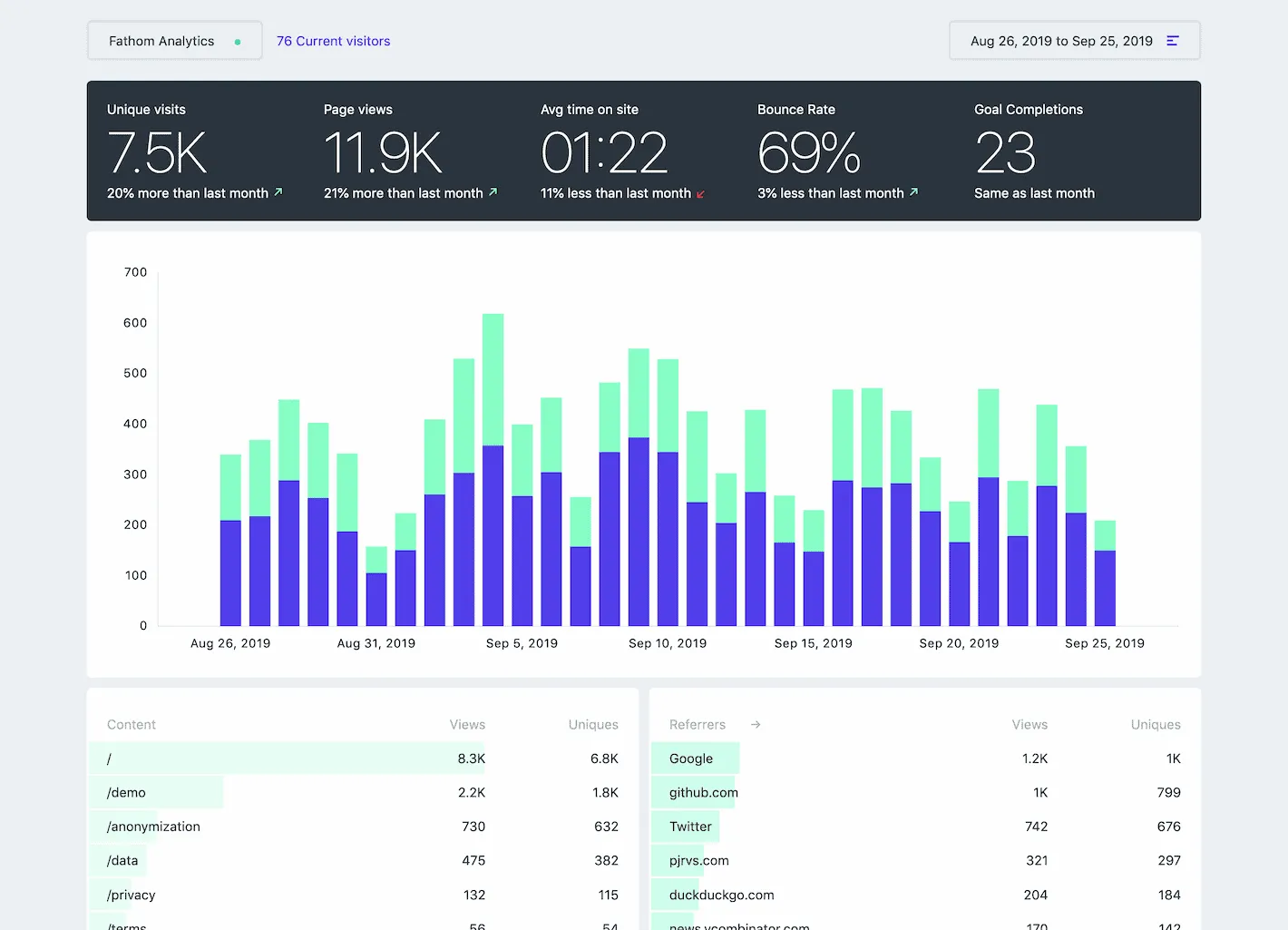Select the Content panel header
This screenshot has height=930, width=1288.
[131, 724]
